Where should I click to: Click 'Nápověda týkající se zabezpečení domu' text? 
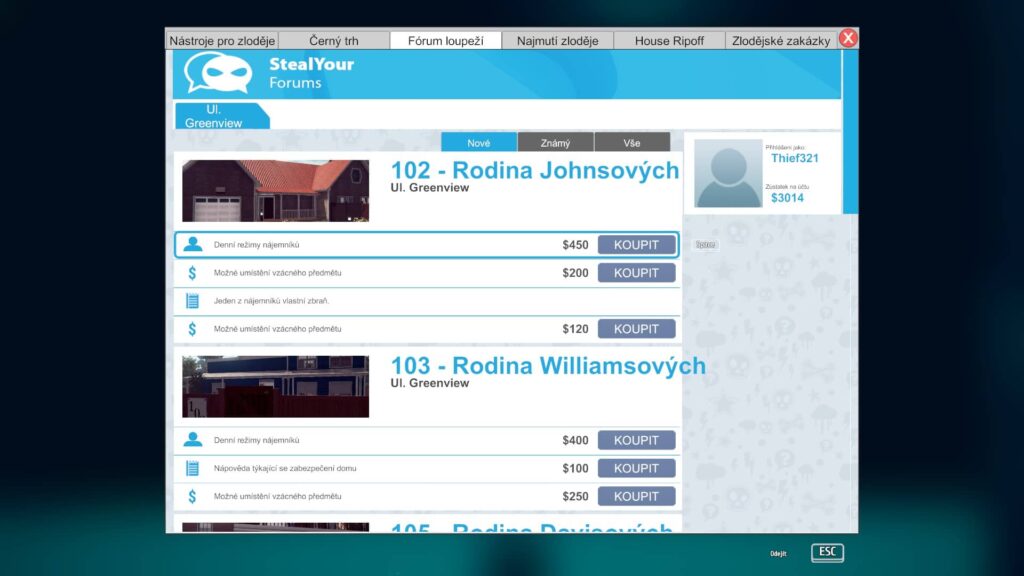click(x=285, y=468)
